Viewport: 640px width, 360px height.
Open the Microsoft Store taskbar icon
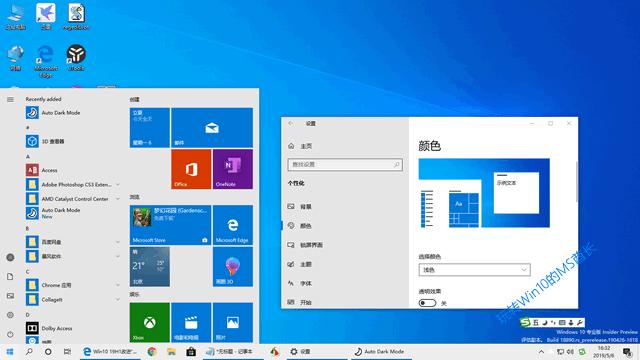(x=191, y=351)
